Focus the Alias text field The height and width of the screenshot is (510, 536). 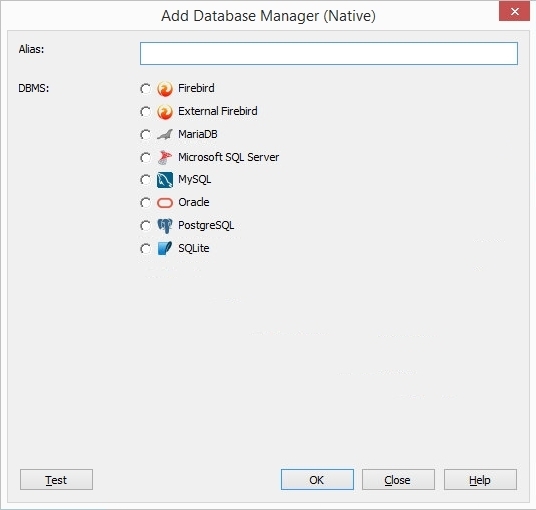pyautogui.click(x=329, y=53)
